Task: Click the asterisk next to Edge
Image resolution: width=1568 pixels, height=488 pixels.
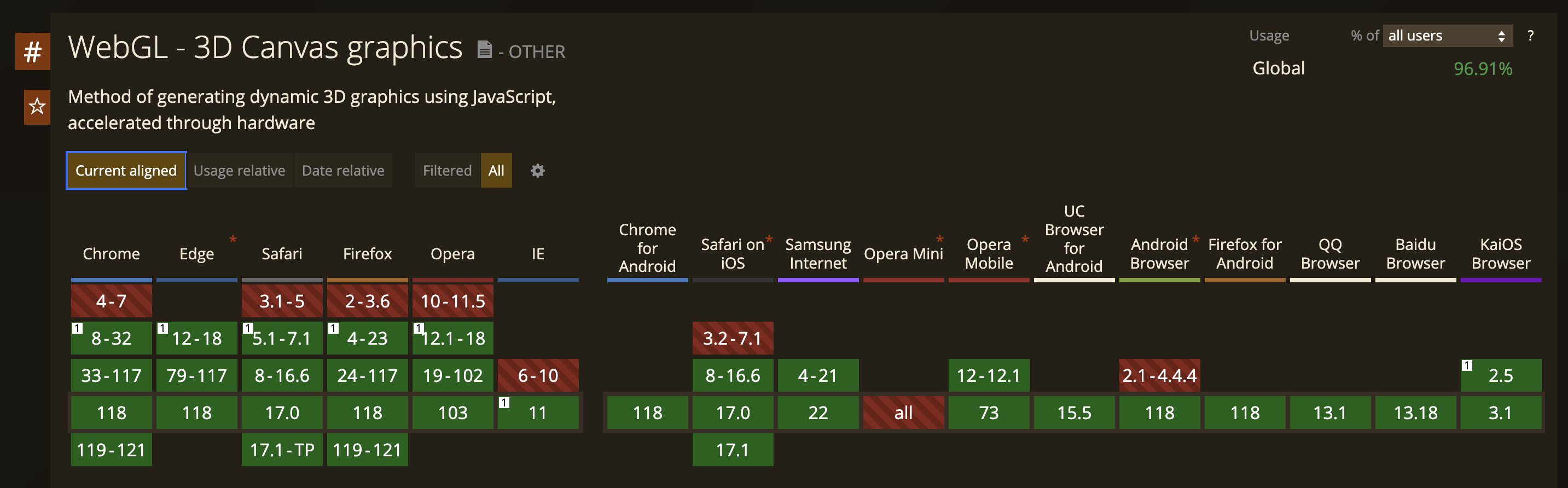Action: pyautogui.click(x=233, y=239)
